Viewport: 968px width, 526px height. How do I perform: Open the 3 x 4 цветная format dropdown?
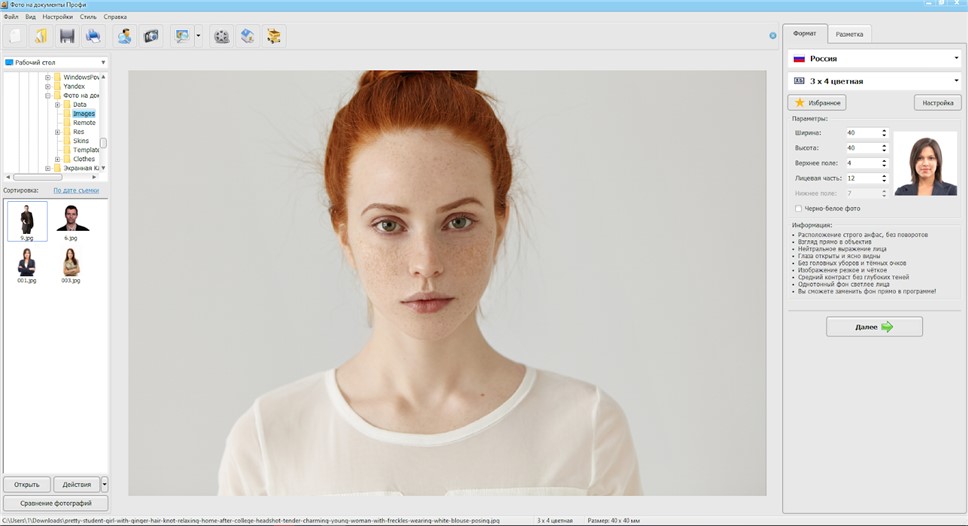875,81
